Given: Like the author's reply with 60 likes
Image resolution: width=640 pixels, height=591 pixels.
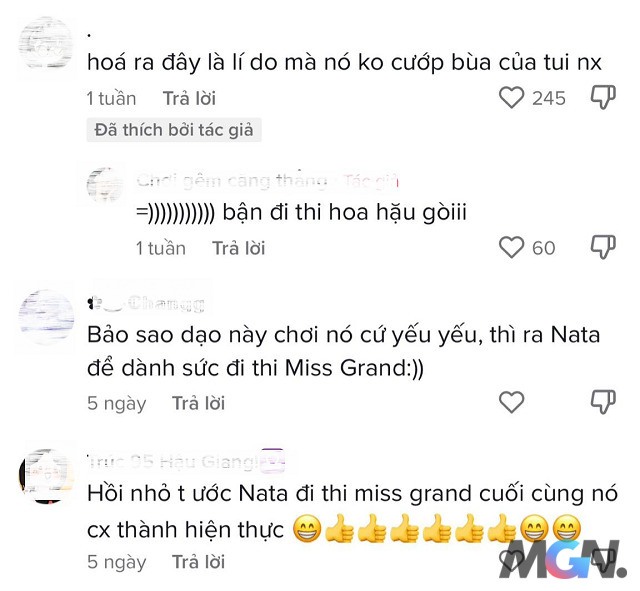Looking at the screenshot, I should pyautogui.click(x=511, y=247).
